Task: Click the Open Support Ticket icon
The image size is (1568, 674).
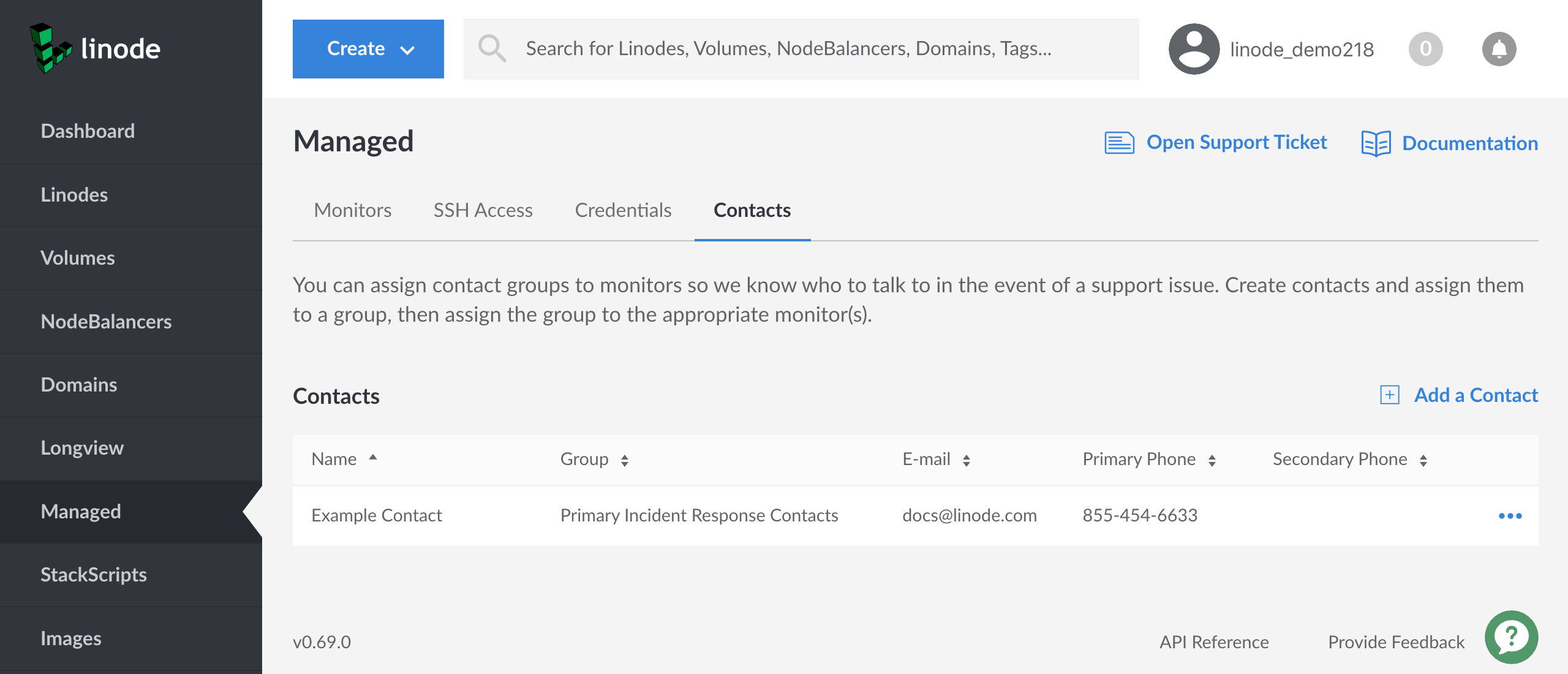Action: pos(1119,143)
